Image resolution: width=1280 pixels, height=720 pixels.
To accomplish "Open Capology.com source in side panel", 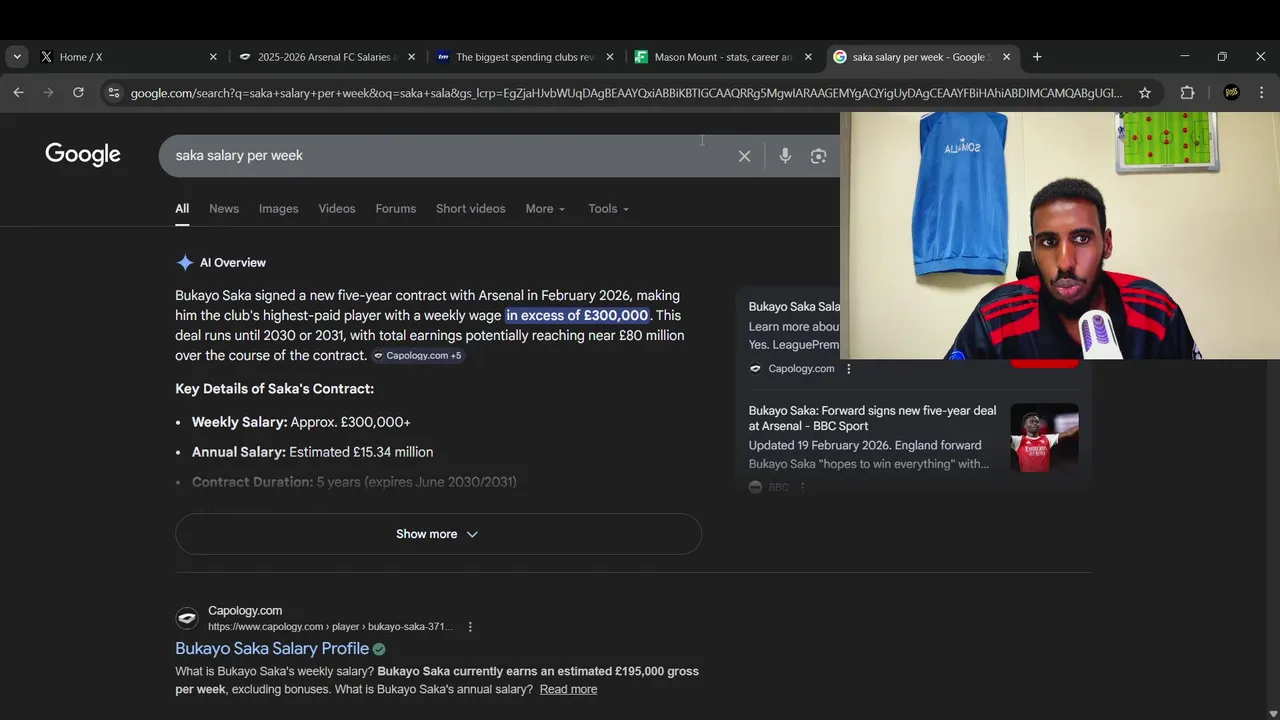I will [x=801, y=369].
